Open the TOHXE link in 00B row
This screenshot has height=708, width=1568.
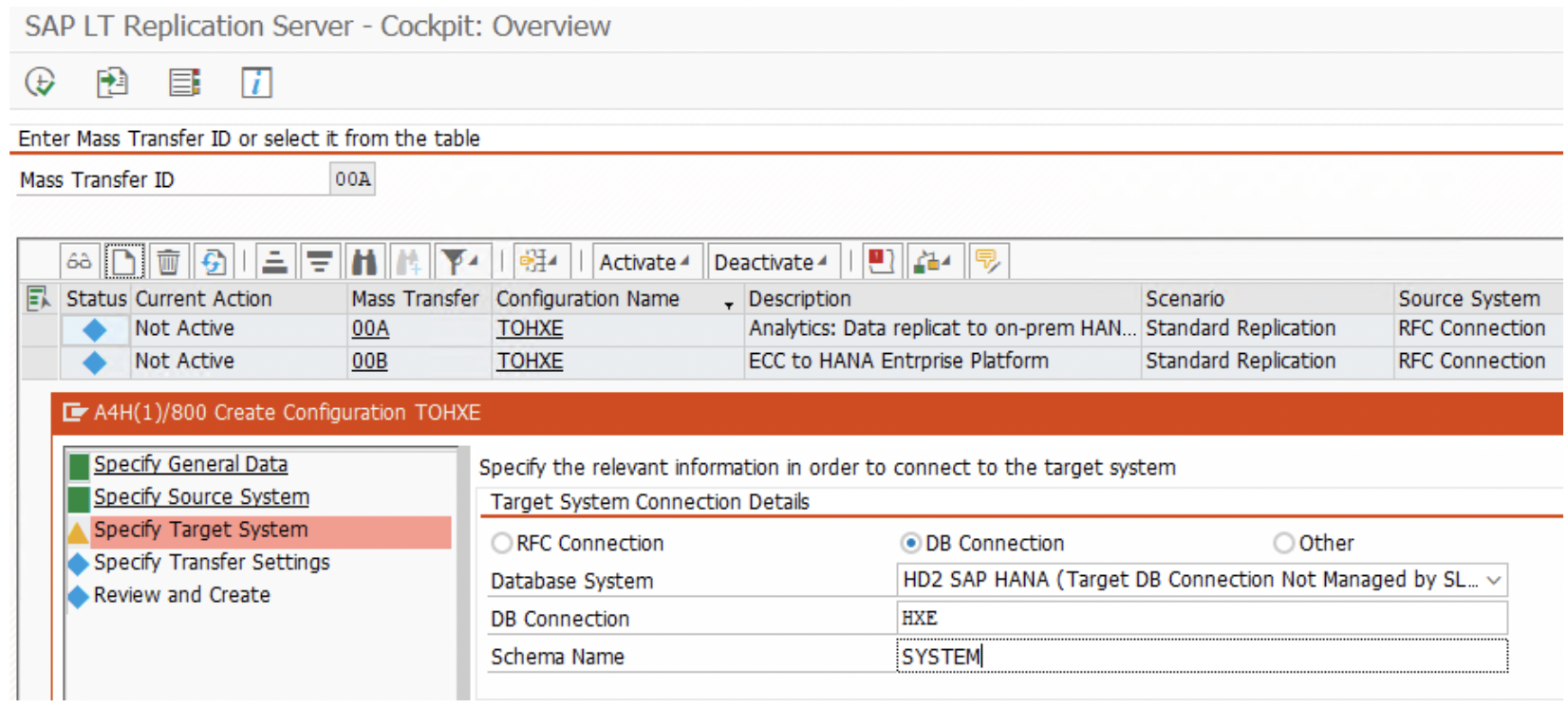coord(530,362)
